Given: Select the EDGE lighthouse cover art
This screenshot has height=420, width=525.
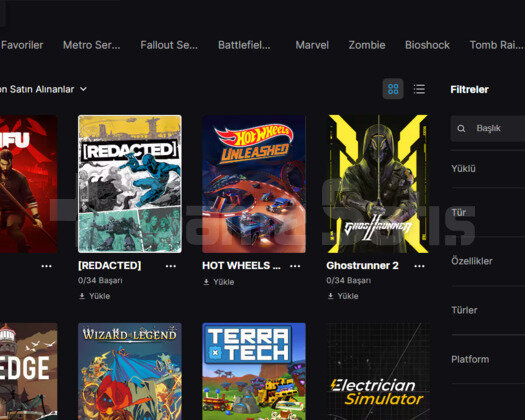Looking at the screenshot, I should (28, 371).
